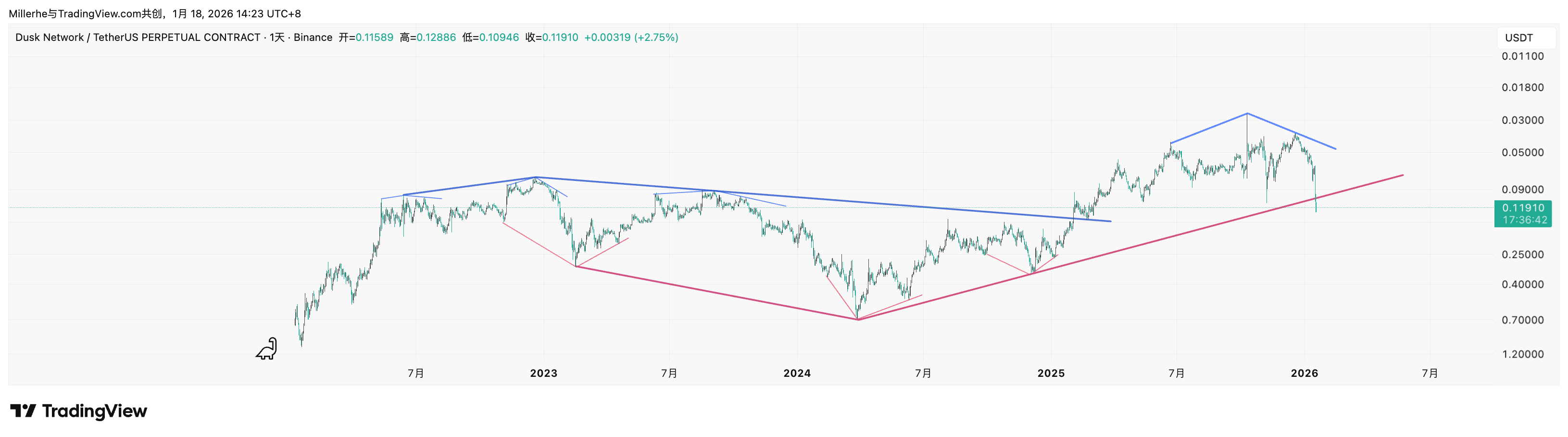Image resolution: width=1568 pixels, height=437 pixels.
Task: Click the 1.20000 price axis label
Action: (x=1522, y=354)
